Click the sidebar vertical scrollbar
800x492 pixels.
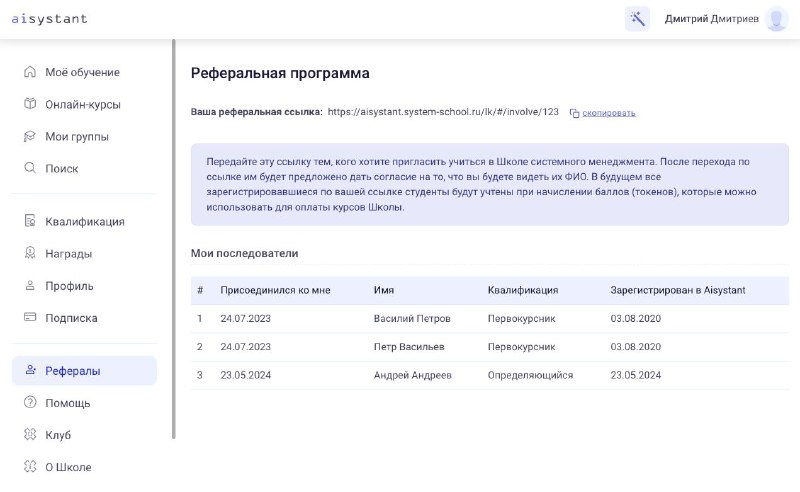point(173,239)
